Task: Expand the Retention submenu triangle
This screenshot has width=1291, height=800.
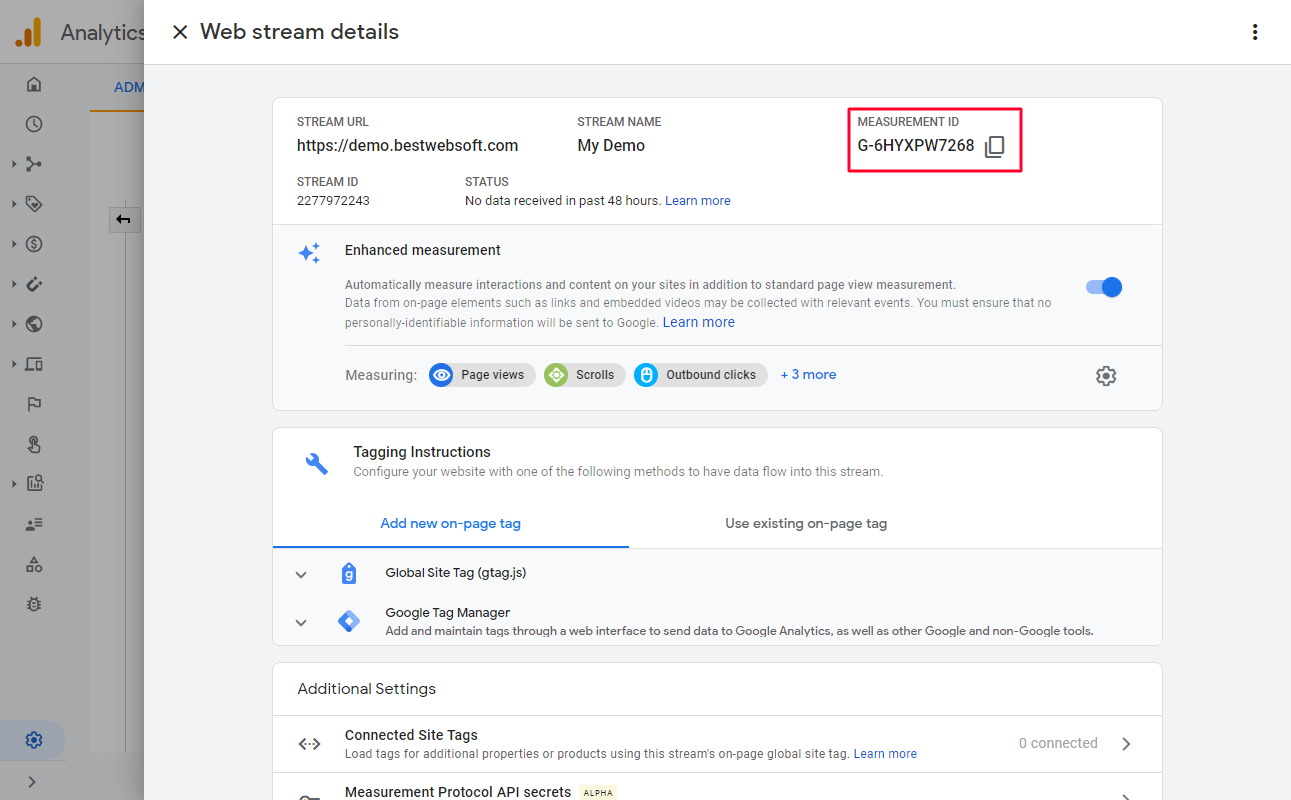Action: [13, 284]
